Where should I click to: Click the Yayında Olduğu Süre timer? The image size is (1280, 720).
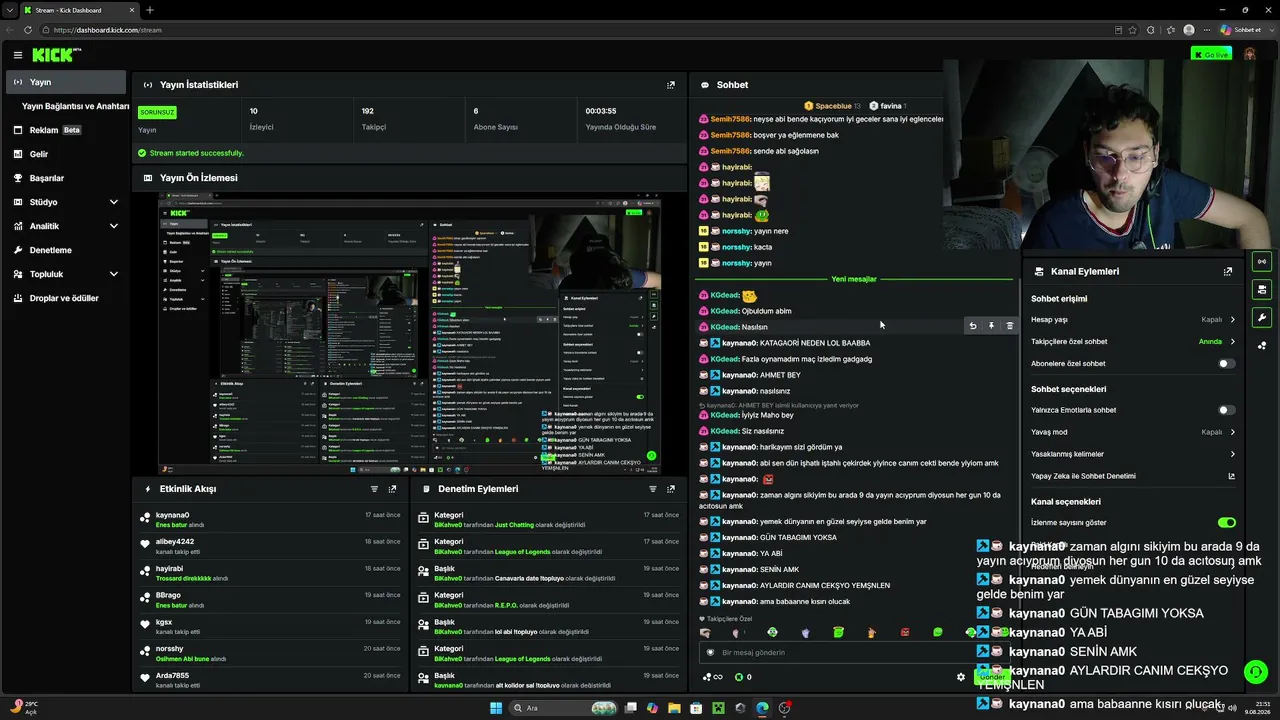[x=601, y=111]
